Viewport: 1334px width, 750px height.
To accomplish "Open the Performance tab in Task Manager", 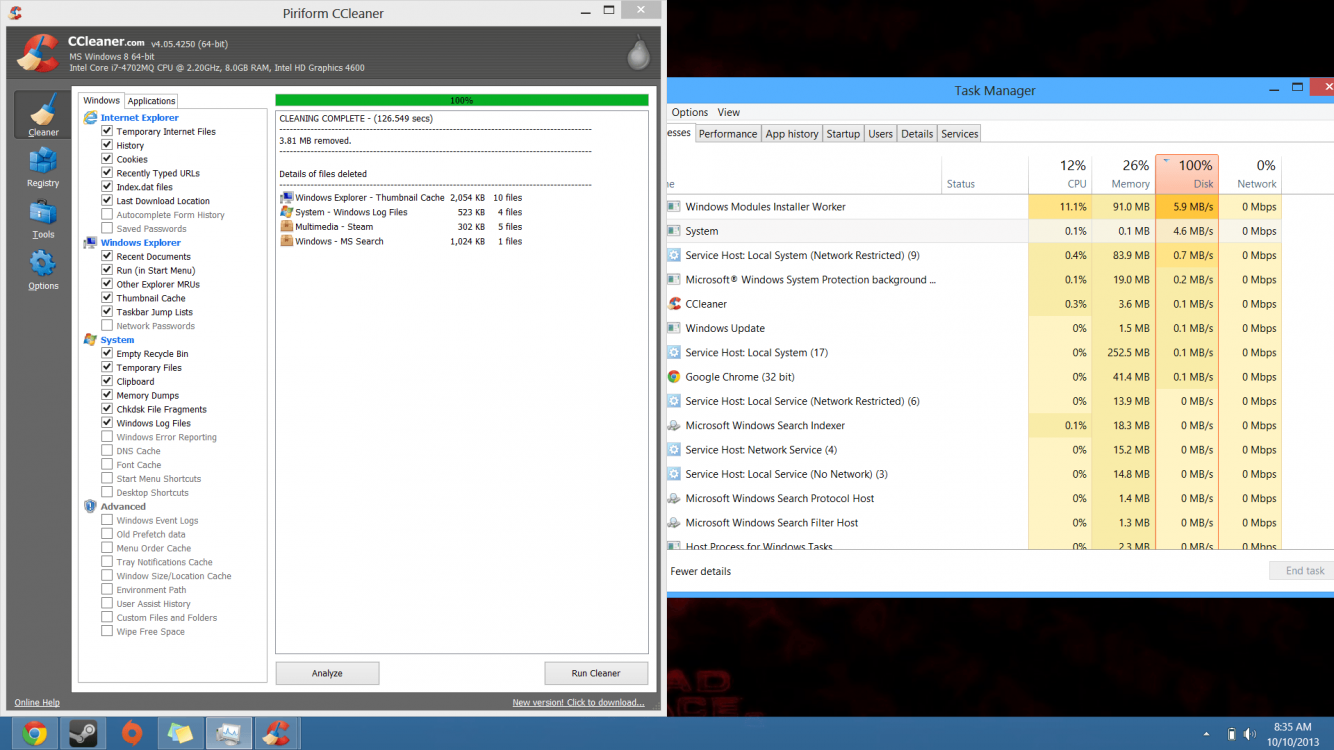I will pos(728,134).
